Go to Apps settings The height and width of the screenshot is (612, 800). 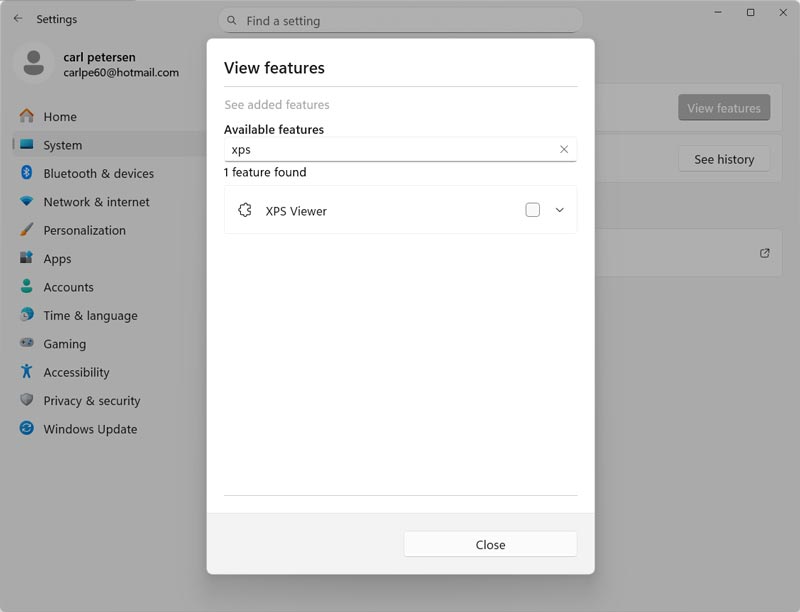tap(57, 259)
